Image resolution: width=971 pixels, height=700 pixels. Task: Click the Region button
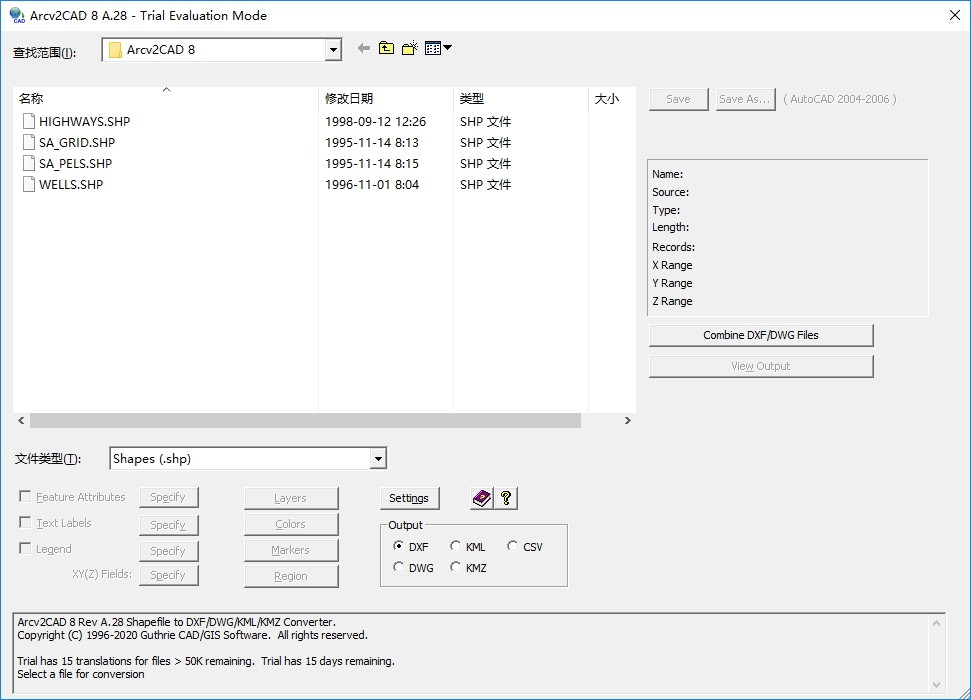[x=291, y=576]
